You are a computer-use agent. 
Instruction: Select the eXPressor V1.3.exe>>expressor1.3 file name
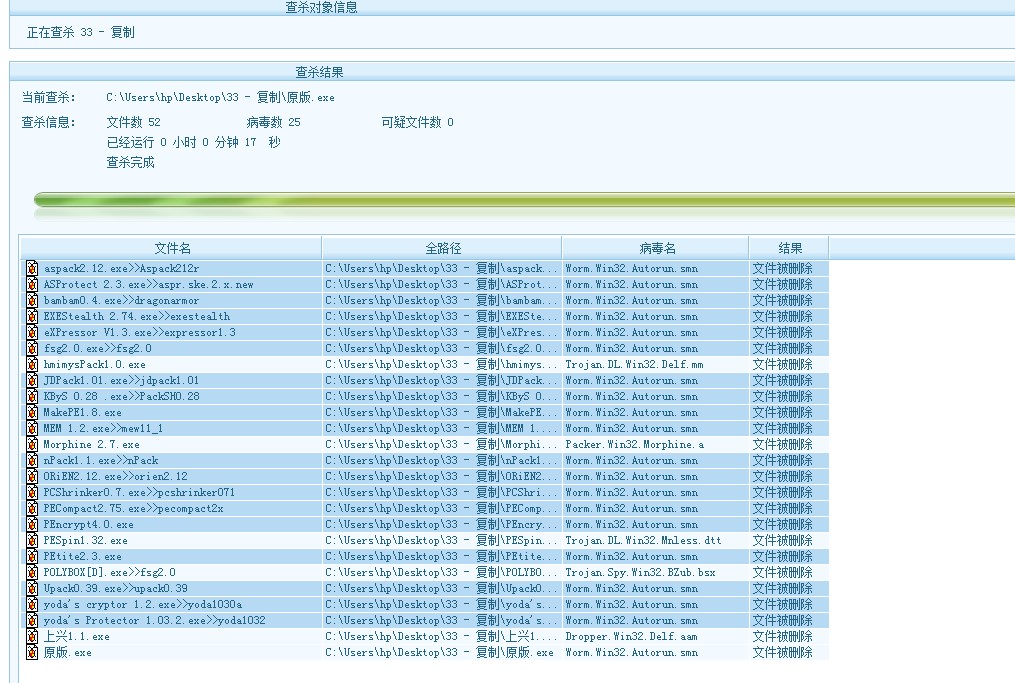point(139,332)
